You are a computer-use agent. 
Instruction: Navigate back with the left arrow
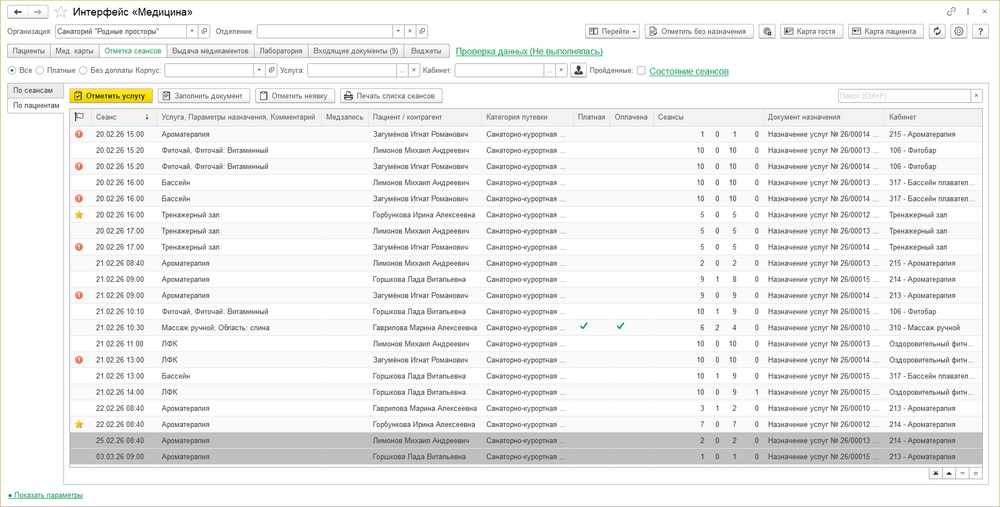pyautogui.click(x=18, y=11)
